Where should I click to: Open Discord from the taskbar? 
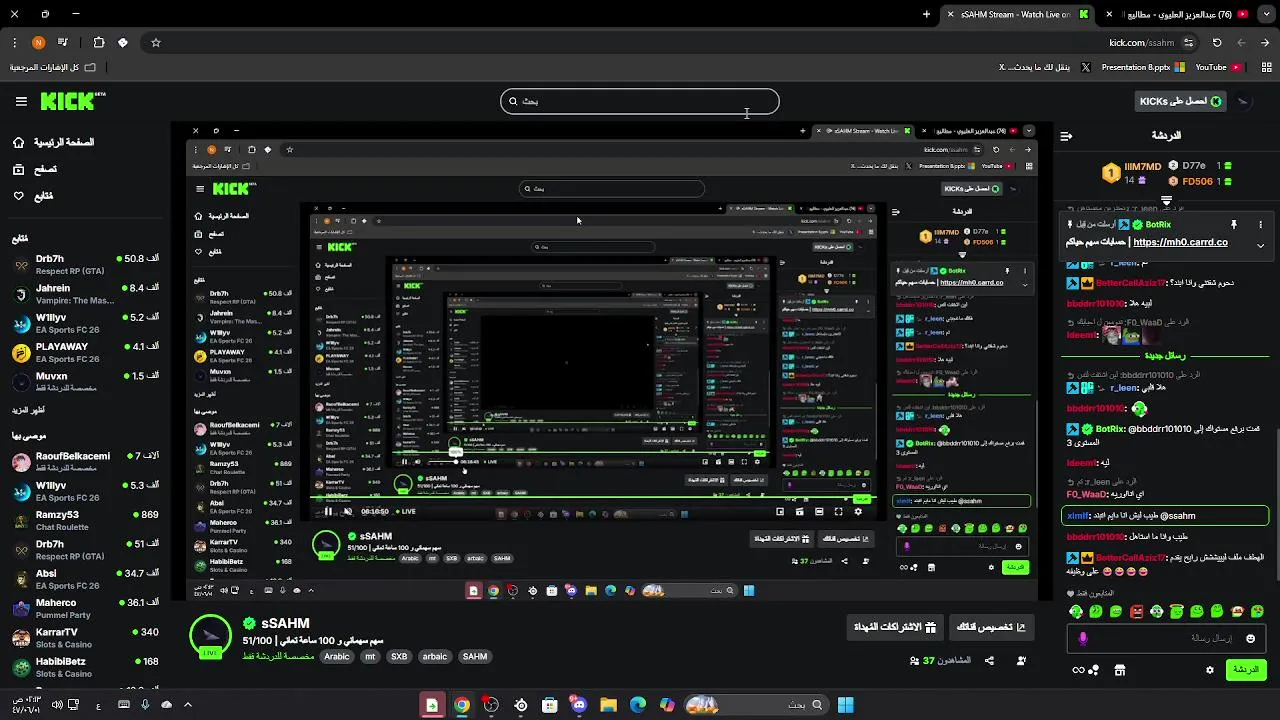point(579,705)
